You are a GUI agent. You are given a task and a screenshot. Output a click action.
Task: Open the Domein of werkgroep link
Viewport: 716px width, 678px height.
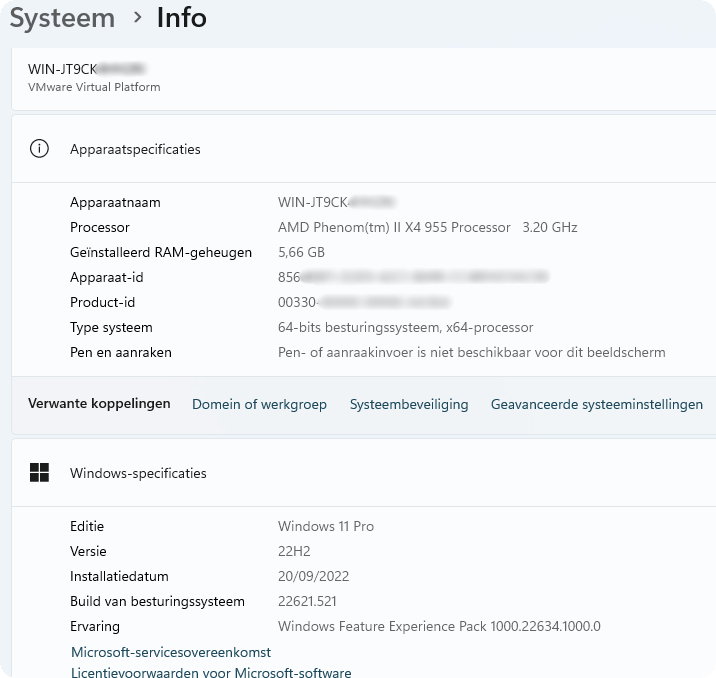(259, 404)
